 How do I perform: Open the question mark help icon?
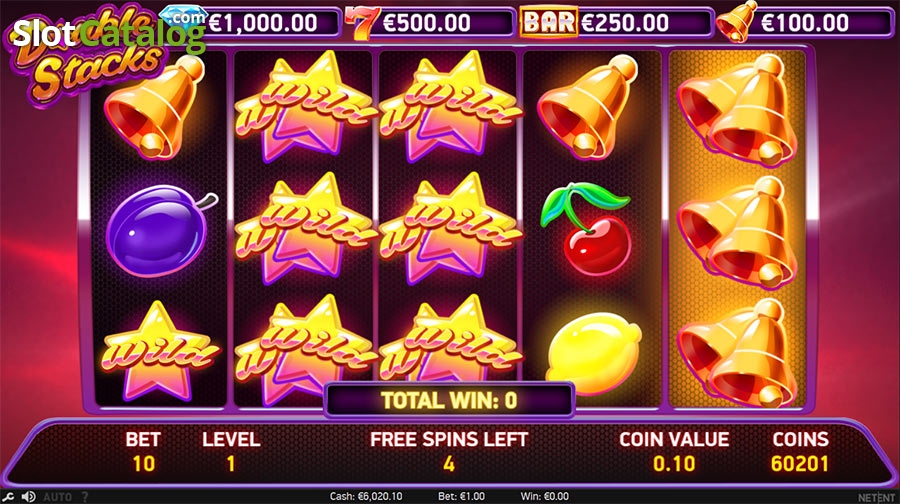click(x=85, y=497)
